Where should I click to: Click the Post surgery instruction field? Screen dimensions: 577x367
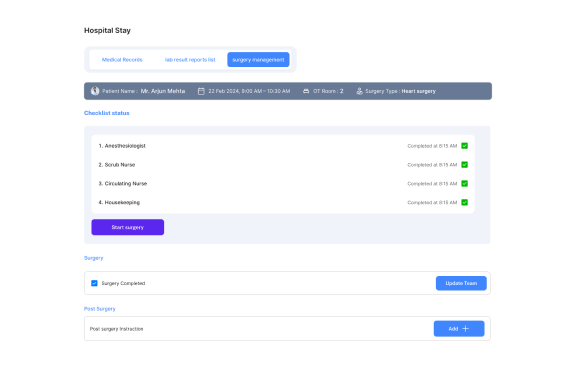point(287,329)
